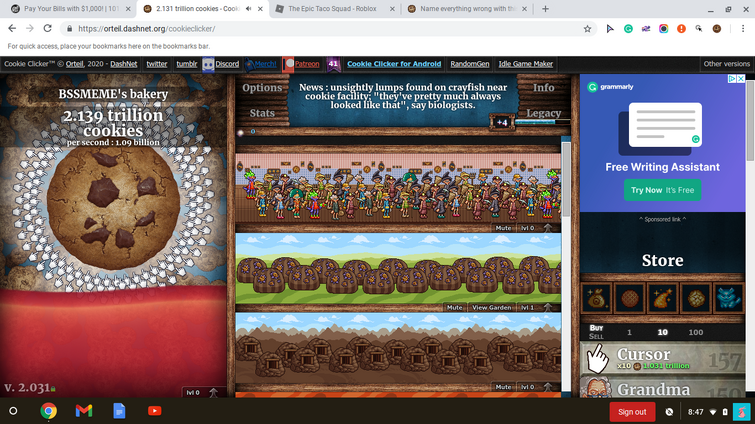Click the AdChoices icon on the Grammarly ad

tap(731, 78)
